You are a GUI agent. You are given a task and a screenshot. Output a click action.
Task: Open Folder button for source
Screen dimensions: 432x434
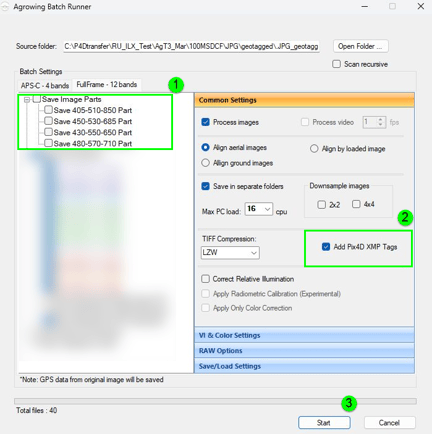coord(361,46)
